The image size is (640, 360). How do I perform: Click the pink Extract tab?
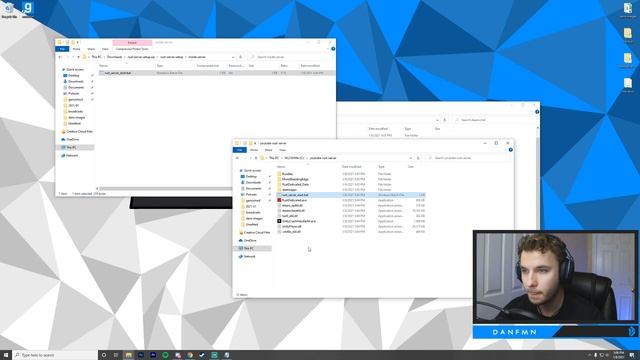tap(132, 42)
